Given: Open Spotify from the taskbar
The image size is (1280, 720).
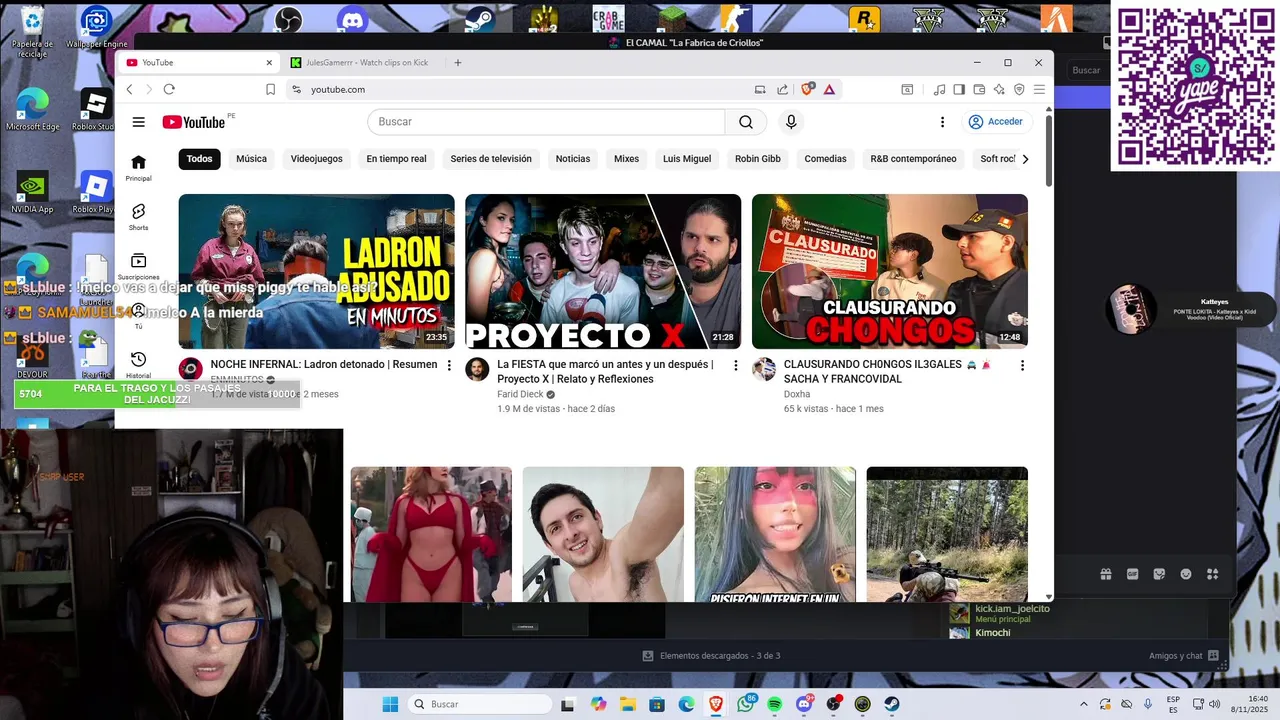Looking at the screenshot, I should (775, 704).
